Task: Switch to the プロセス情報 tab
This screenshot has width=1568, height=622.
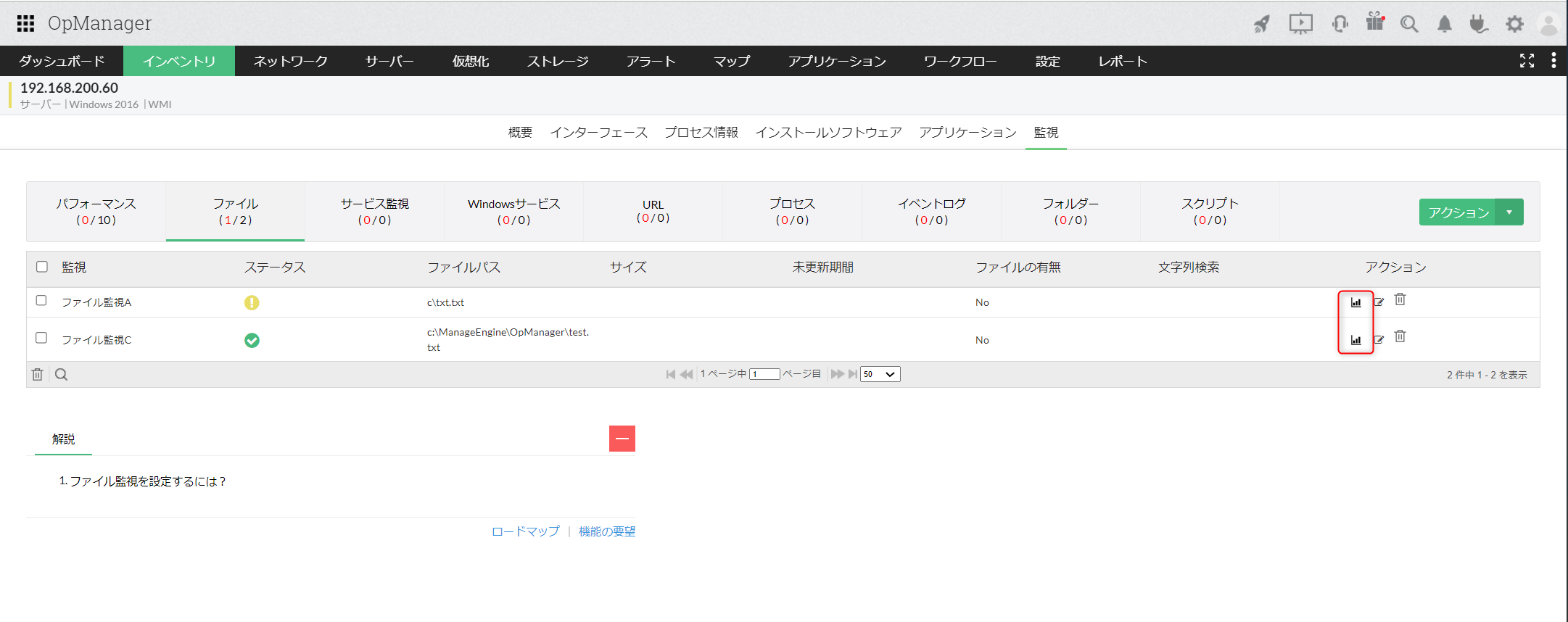Action: click(701, 133)
